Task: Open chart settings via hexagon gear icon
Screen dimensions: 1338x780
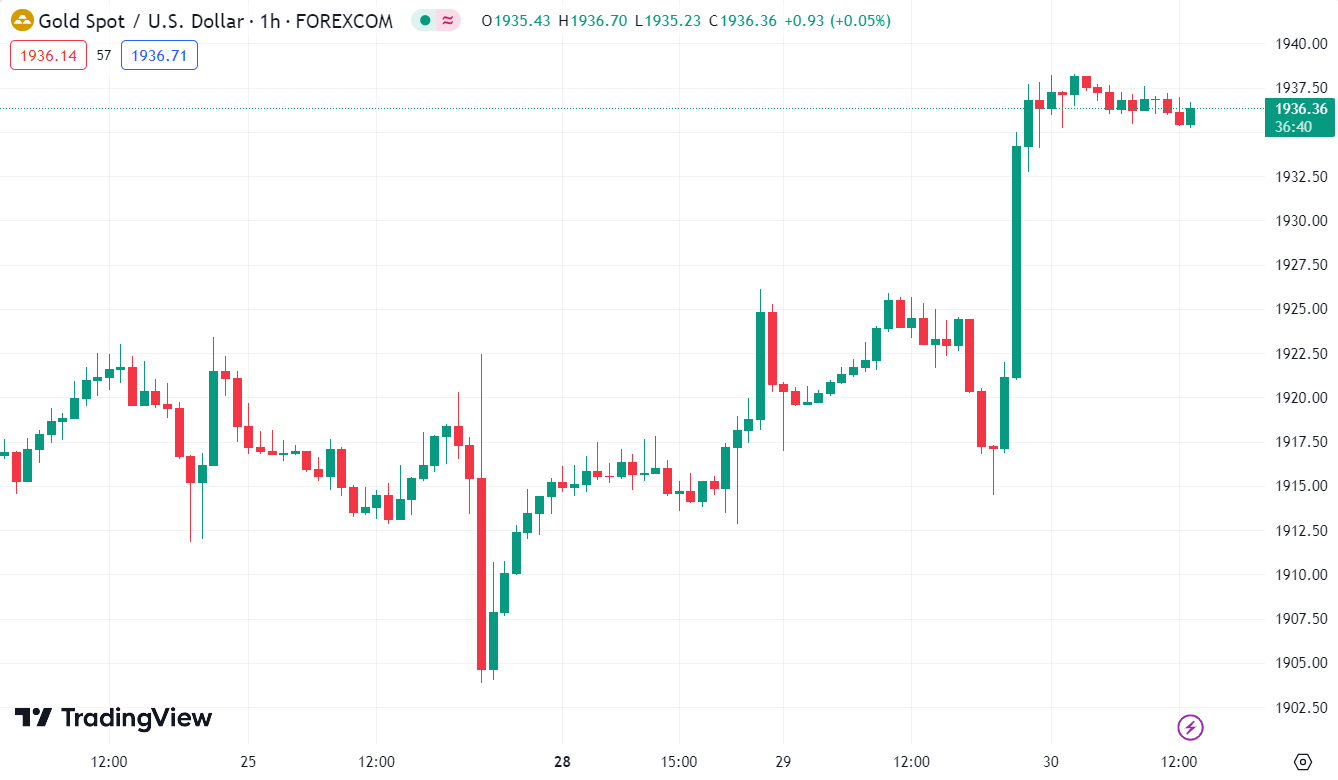Action: pyautogui.click(x=1302, y=762)
